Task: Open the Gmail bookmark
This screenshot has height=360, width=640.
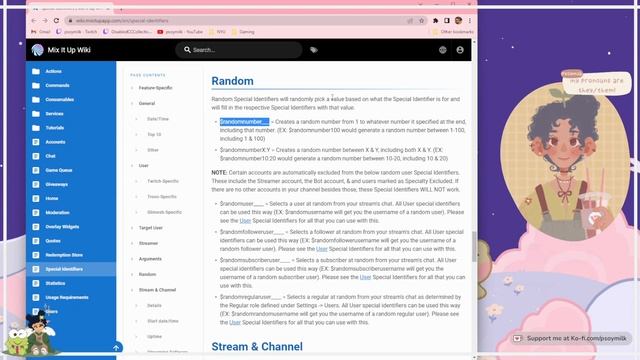Action: click(41, 31)
